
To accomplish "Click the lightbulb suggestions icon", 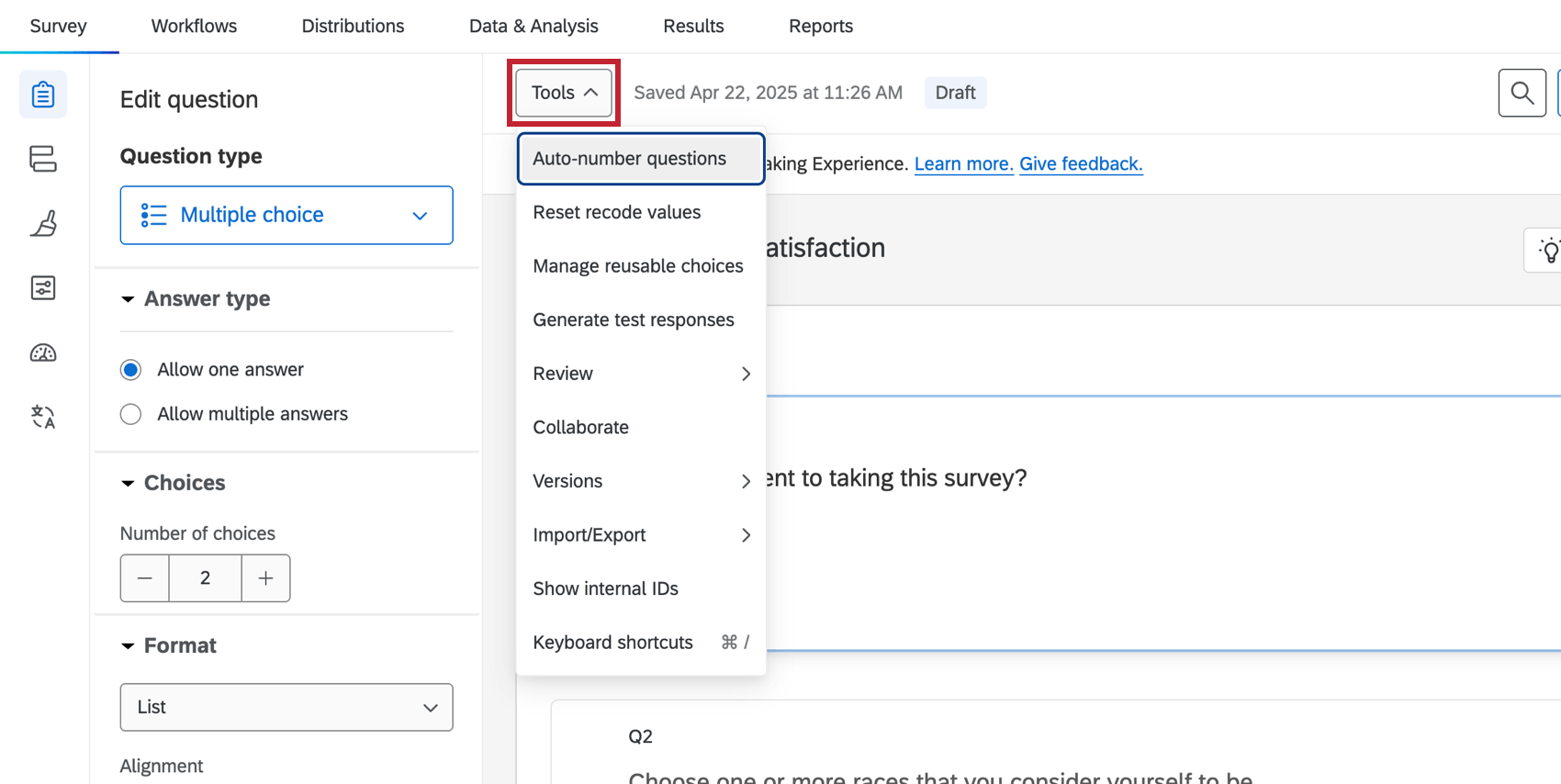I will (x=1548, y=250).
